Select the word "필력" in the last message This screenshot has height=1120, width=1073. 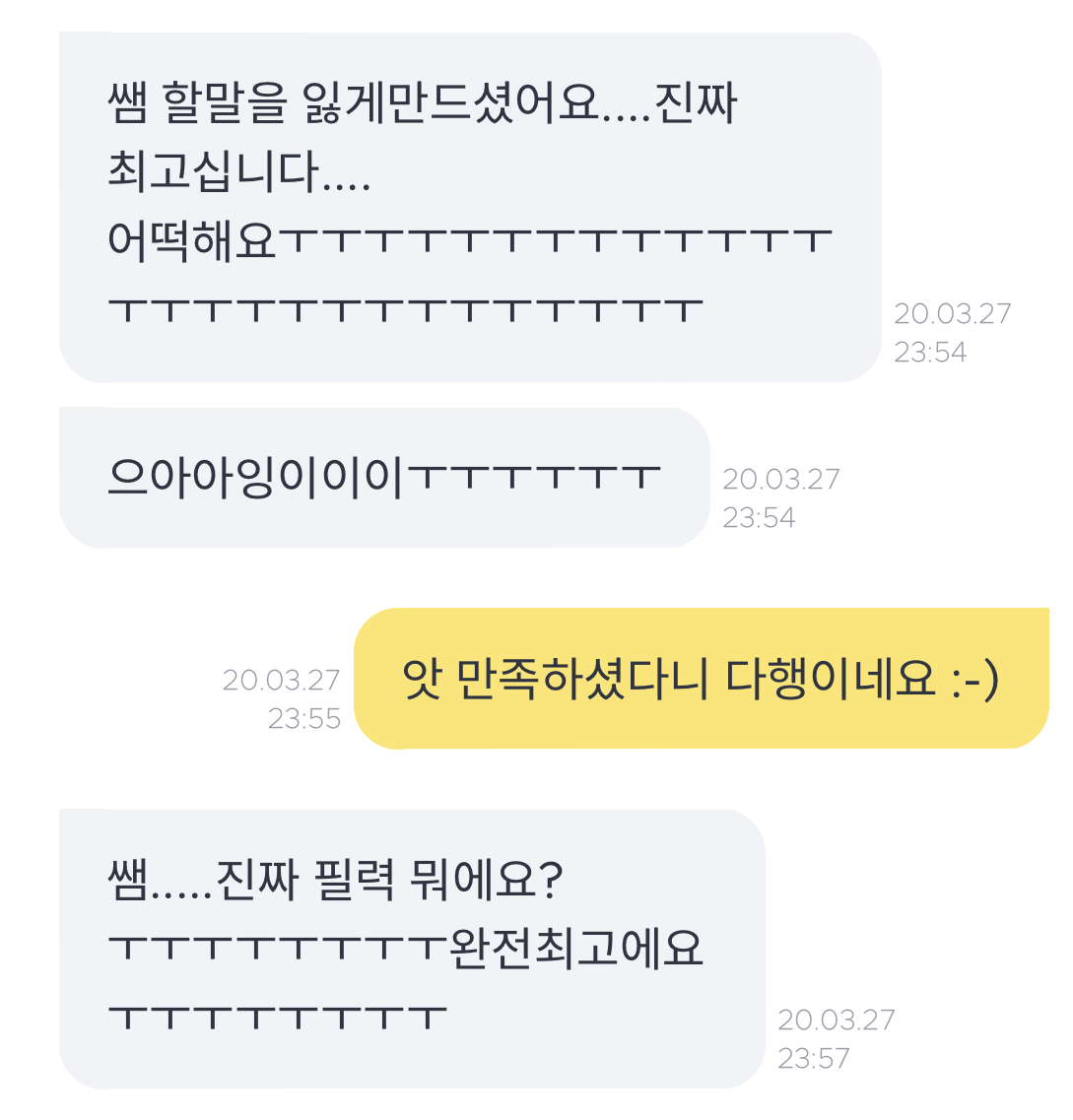click(352, 880)
